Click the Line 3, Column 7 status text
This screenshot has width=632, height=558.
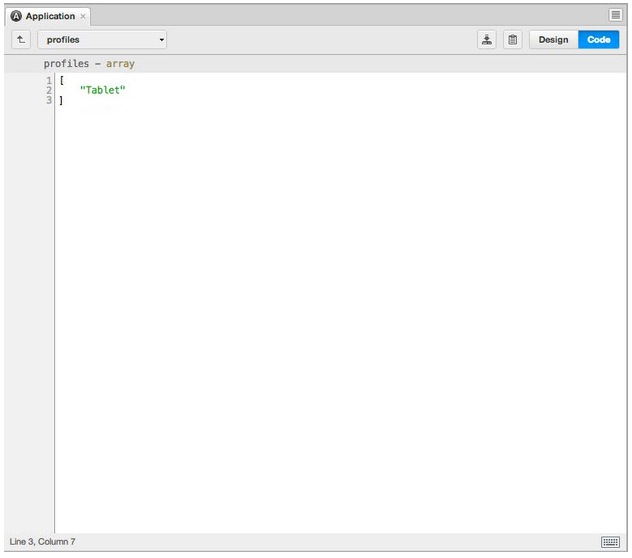[42, 542]
